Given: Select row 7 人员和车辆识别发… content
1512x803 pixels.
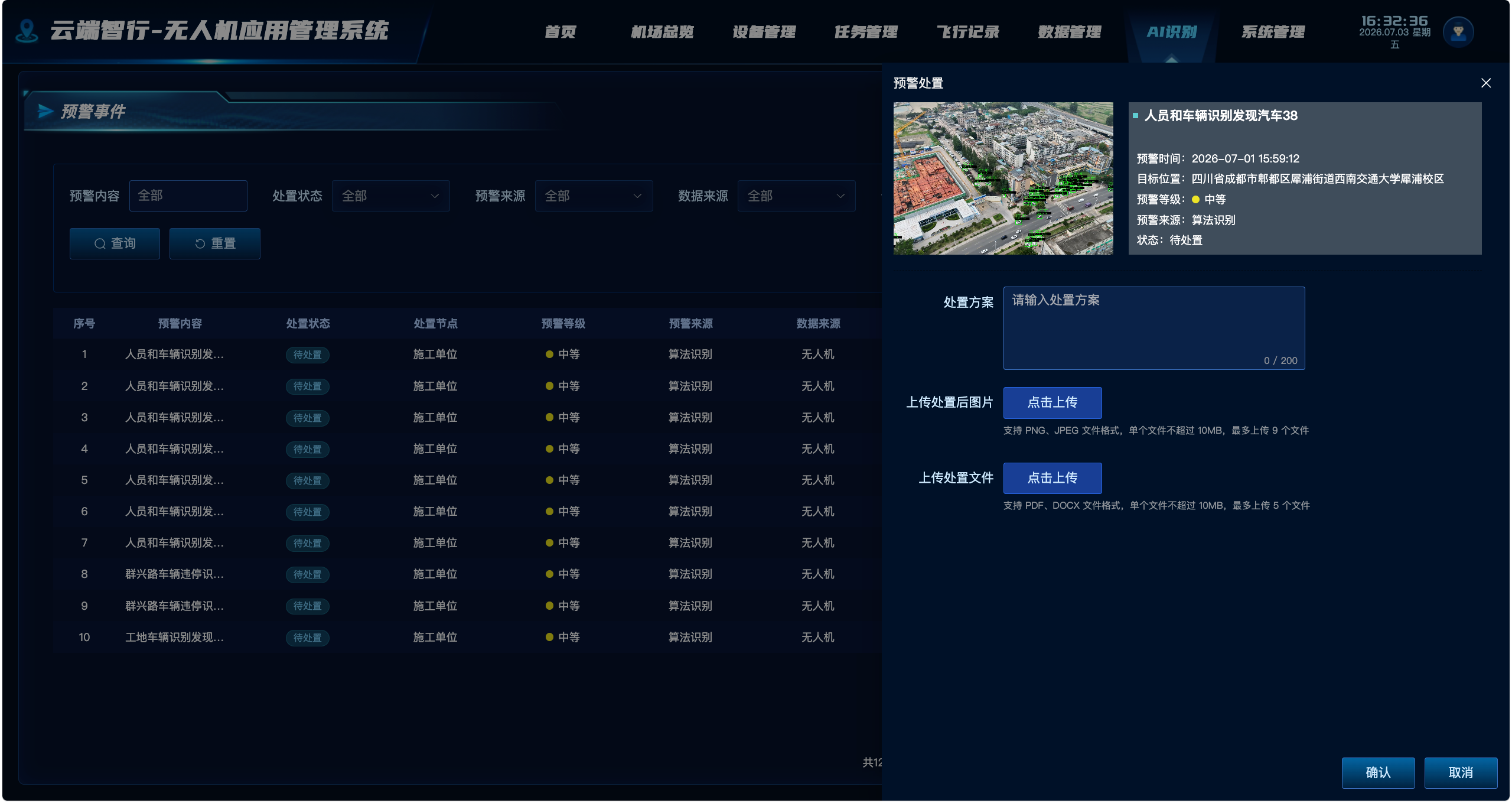Looking at the screenshot, I should coord(174,543).
